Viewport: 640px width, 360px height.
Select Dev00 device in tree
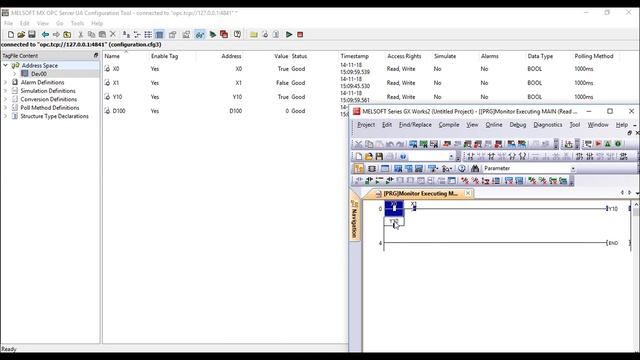pyautogui.click(x=39, y=74)
